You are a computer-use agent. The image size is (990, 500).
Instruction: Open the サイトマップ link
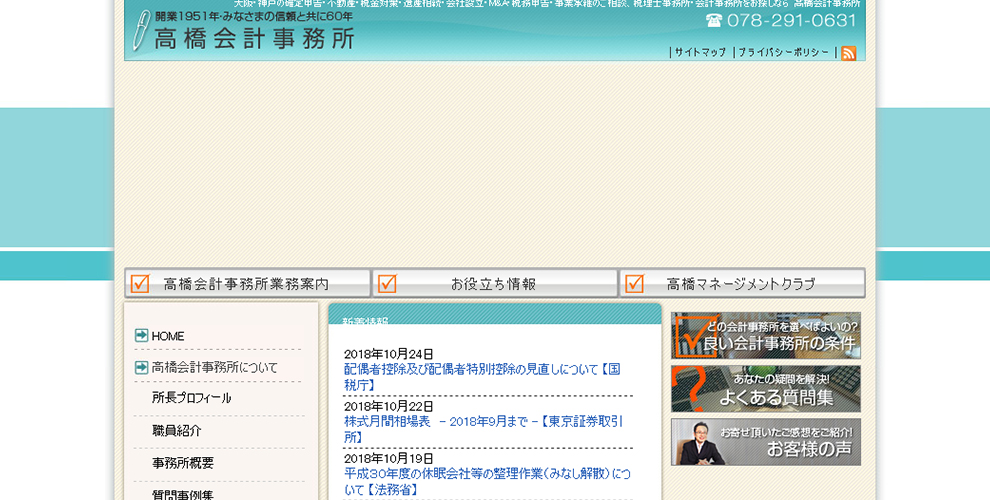pyautogui.click(x=700, y=52)
